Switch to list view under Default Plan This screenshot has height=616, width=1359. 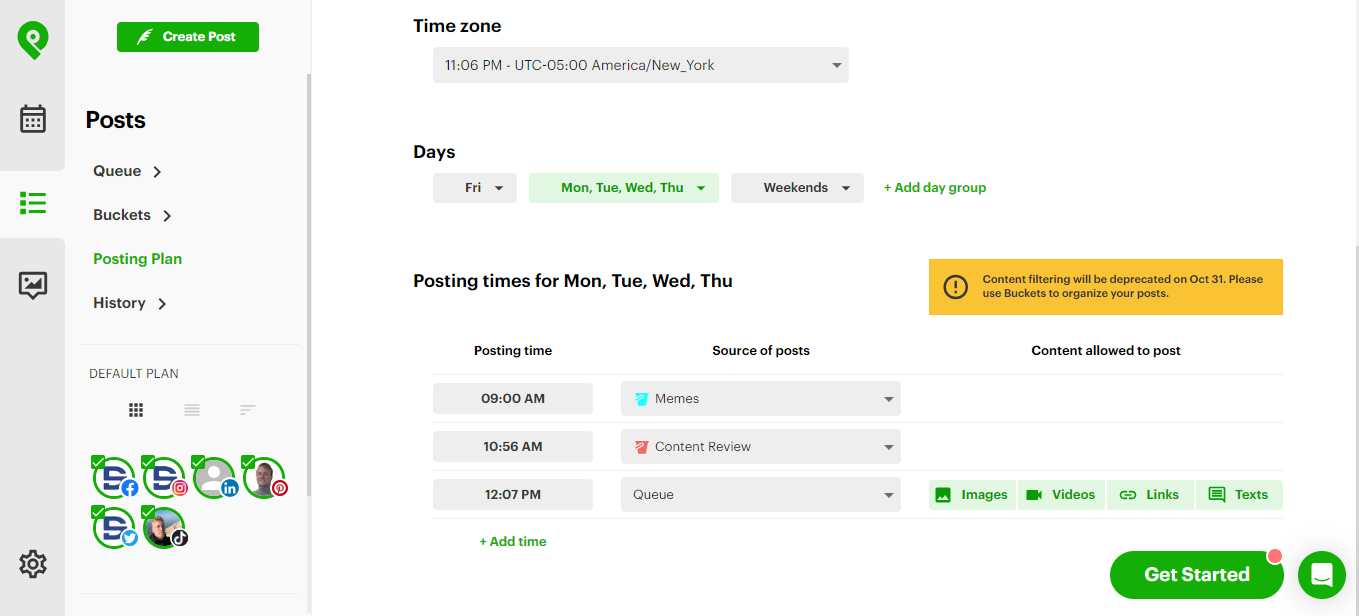point(191,409)
